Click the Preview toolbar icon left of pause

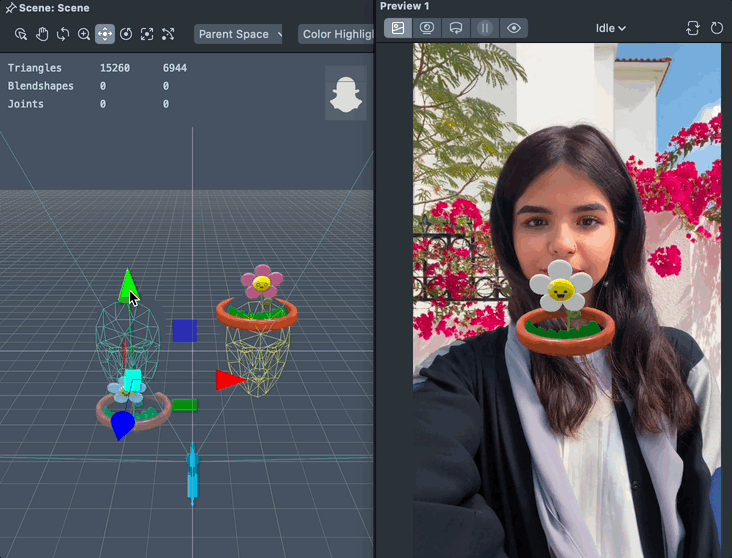[456, 28]
